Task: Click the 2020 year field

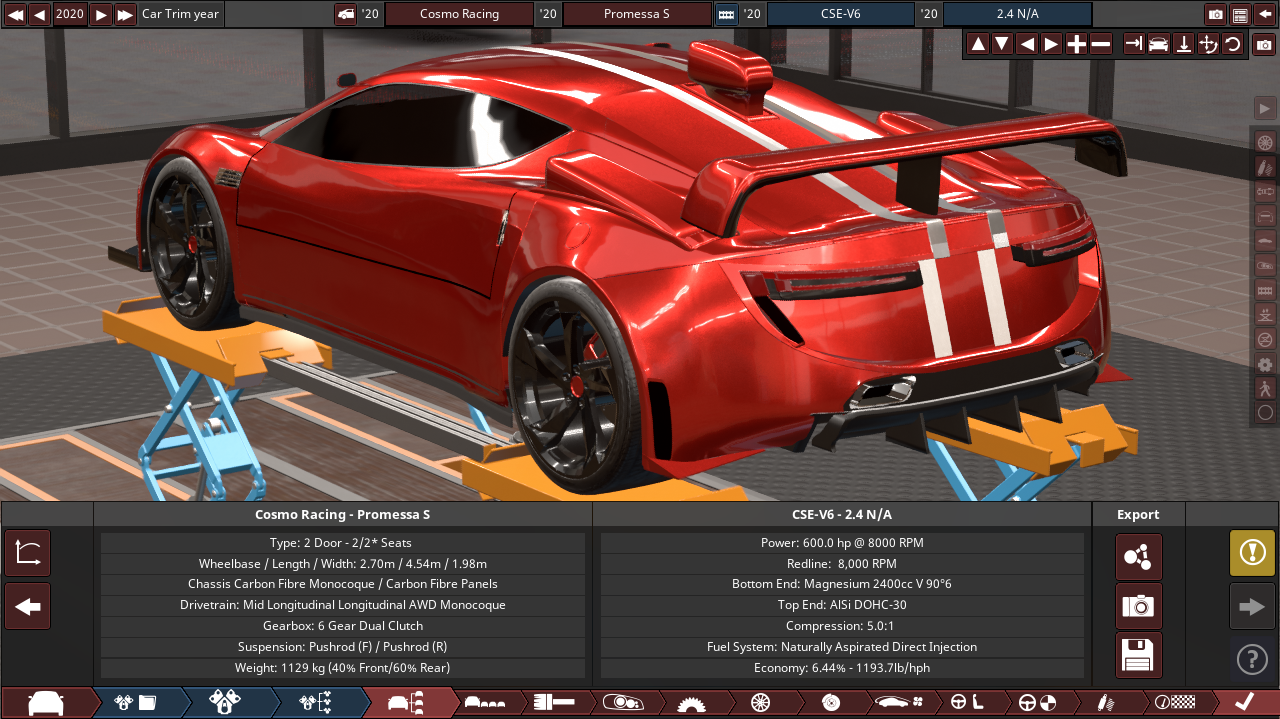Action: point(70,14)
